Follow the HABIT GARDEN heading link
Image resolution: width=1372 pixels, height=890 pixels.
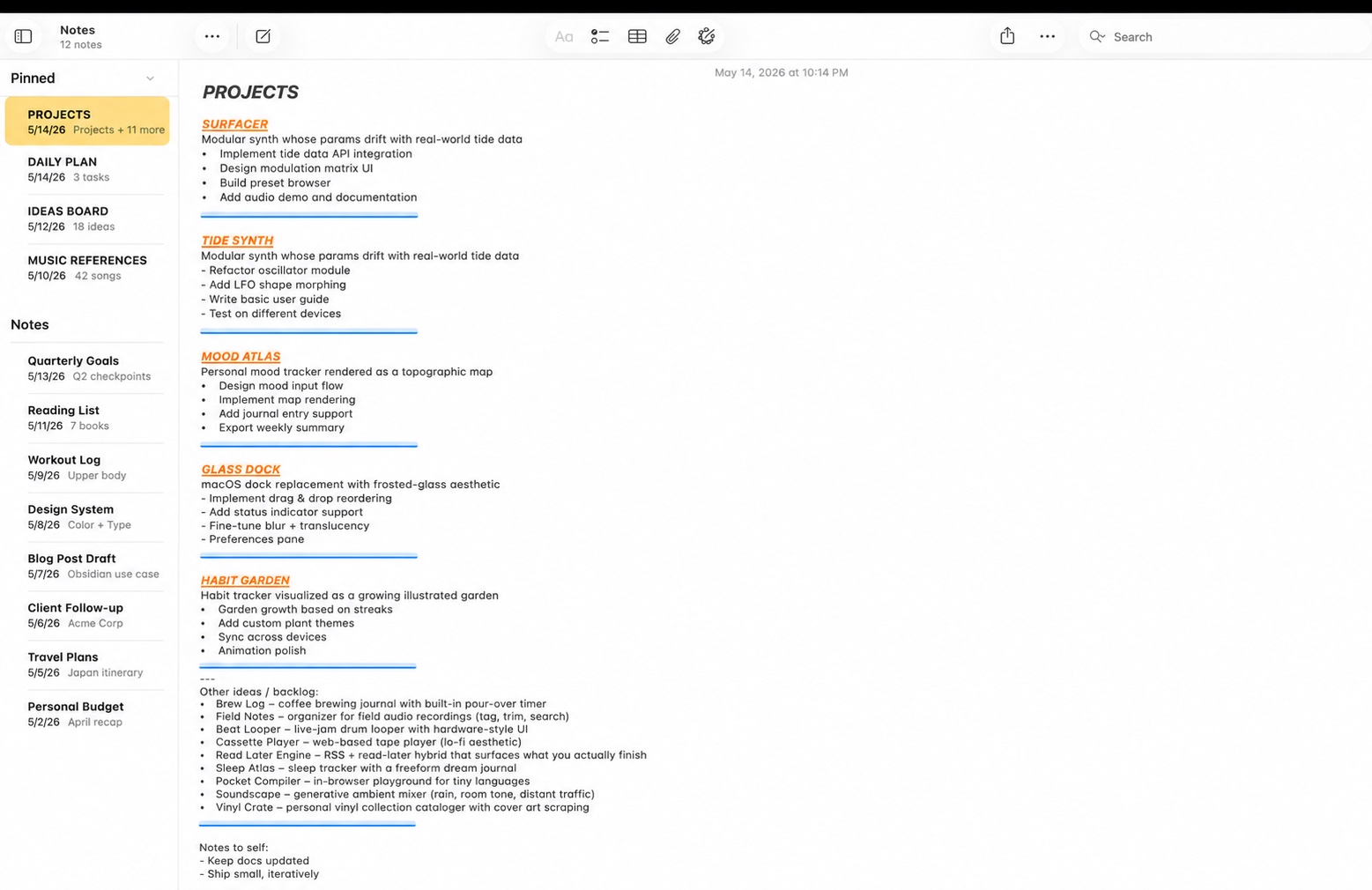tap(245, 581)
